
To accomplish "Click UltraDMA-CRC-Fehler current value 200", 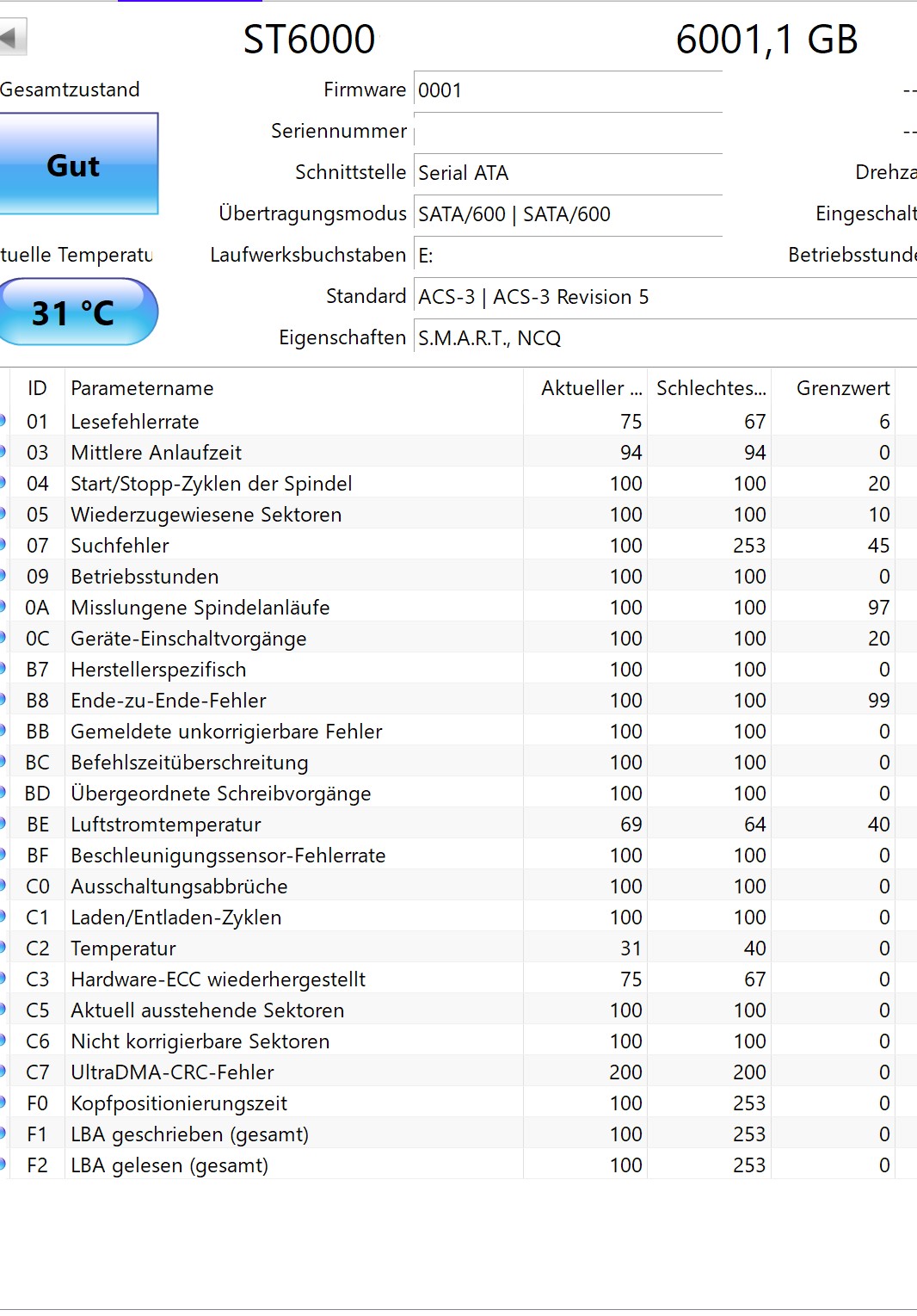I will (x=625, y=1072).
